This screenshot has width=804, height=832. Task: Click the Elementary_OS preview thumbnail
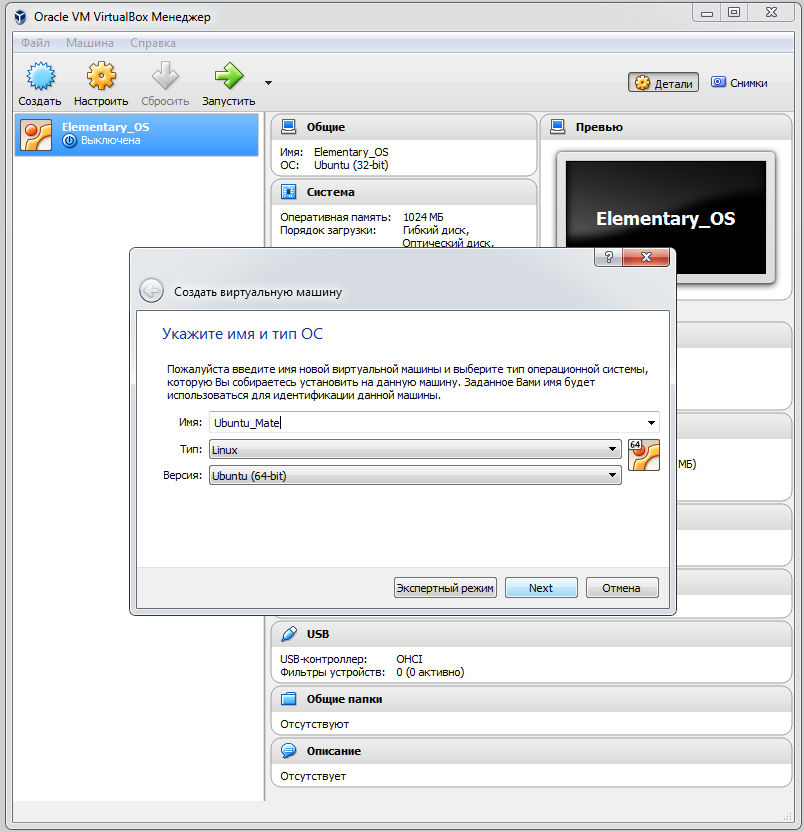(665, 217)
